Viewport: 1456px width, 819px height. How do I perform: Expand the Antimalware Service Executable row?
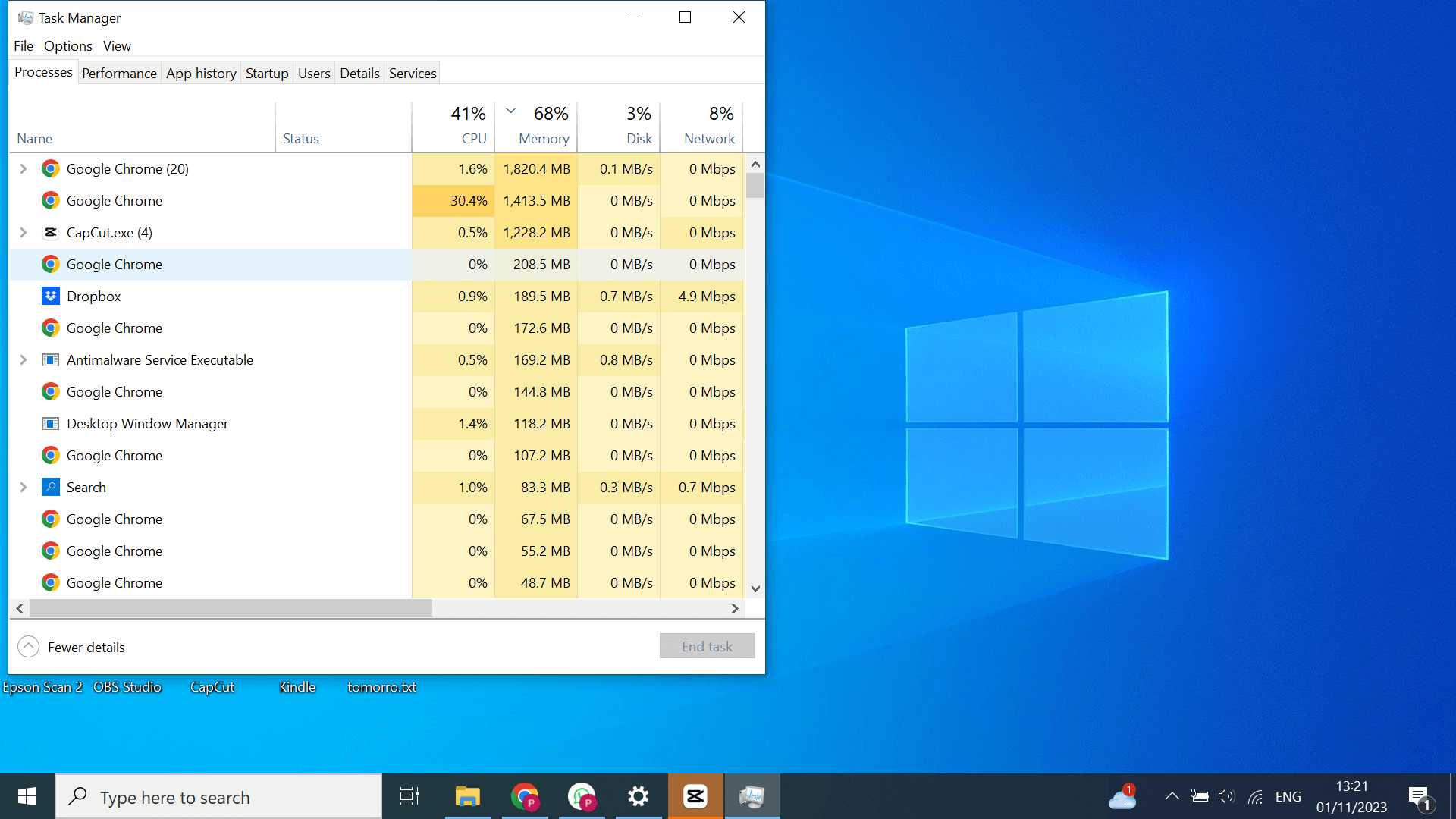point(24,360)
